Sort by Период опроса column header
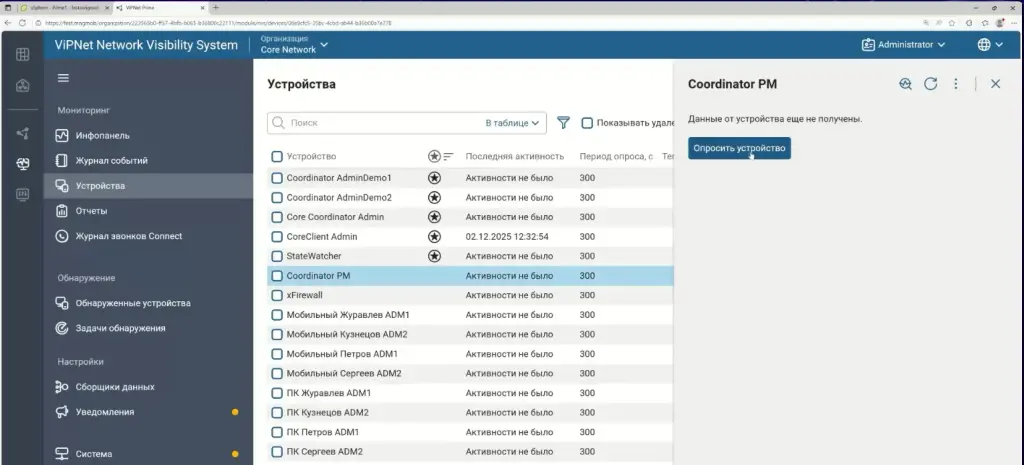 pos(616,157)
